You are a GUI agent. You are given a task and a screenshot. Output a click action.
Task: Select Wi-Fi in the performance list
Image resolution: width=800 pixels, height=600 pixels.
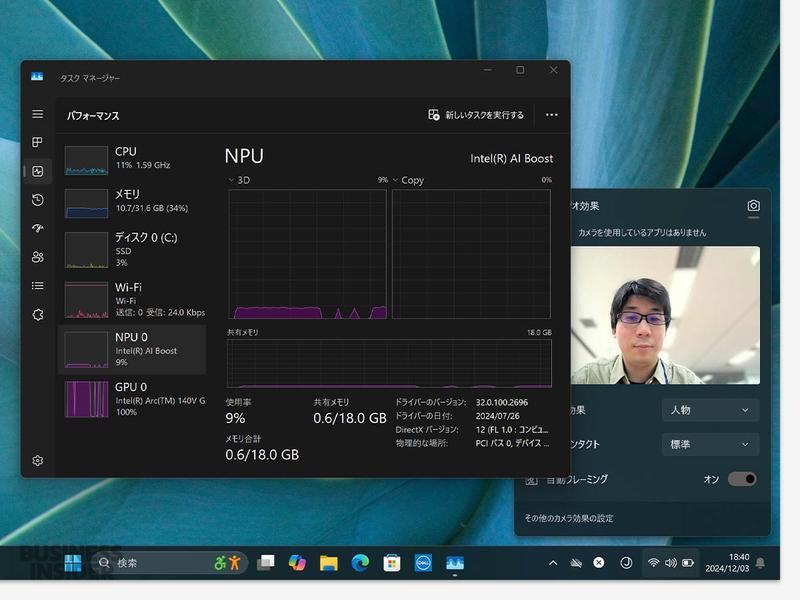point(133,300)
